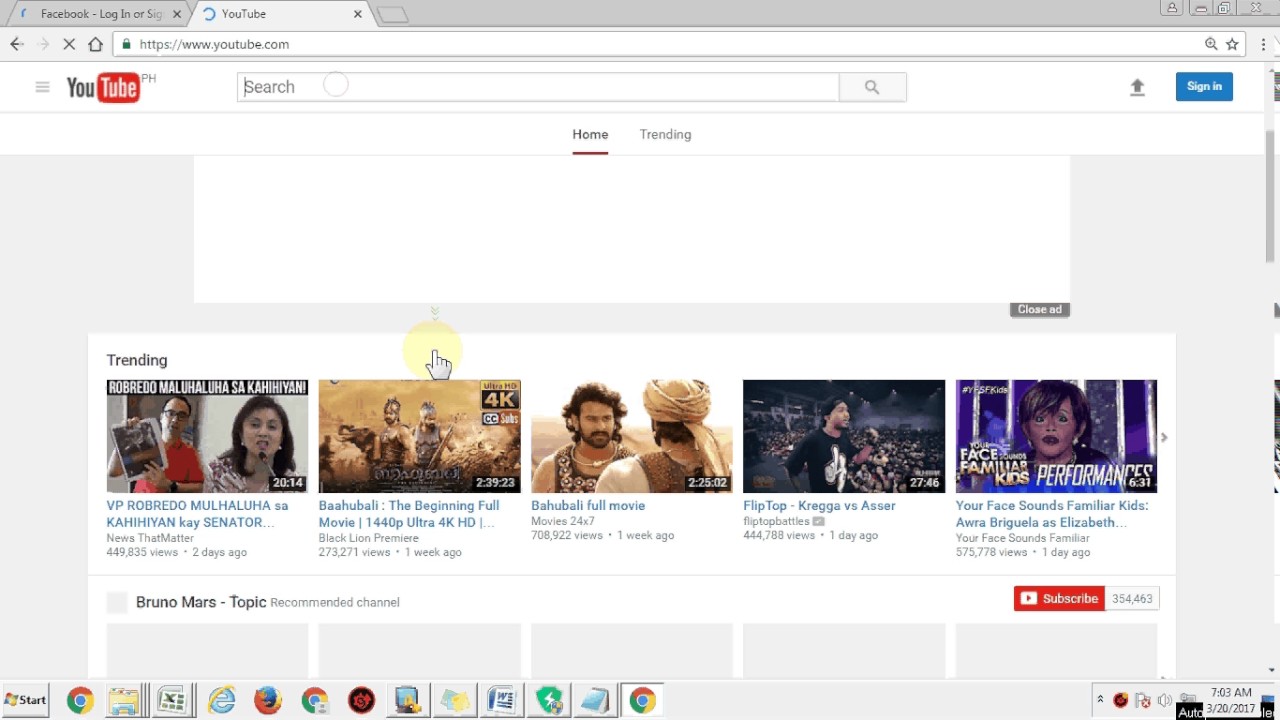The height and width of the screenshot is (720, 1280).
Task: Click the secure padlock icon
Action: click(x=126, y=44)
